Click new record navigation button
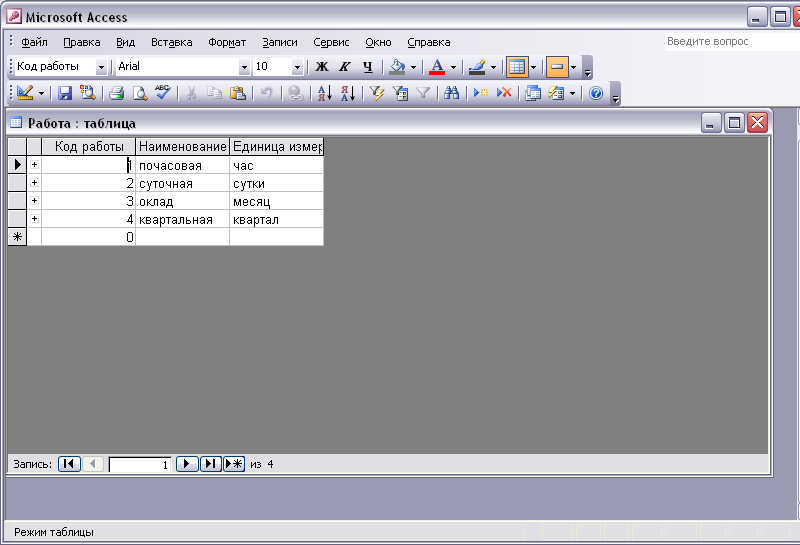This screenshot has height=545, width=800. pyautogui.click(x=234, y=464)
